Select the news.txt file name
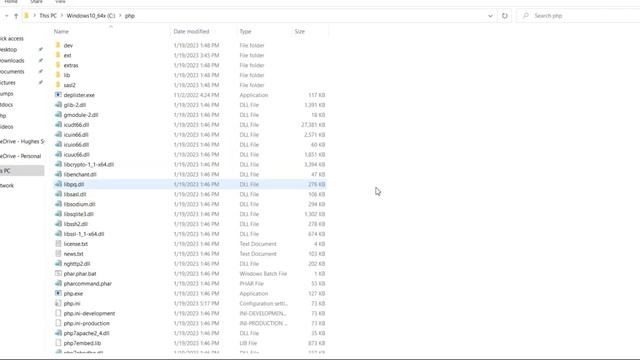The image size is (640, 360). (x=73, y=254)
